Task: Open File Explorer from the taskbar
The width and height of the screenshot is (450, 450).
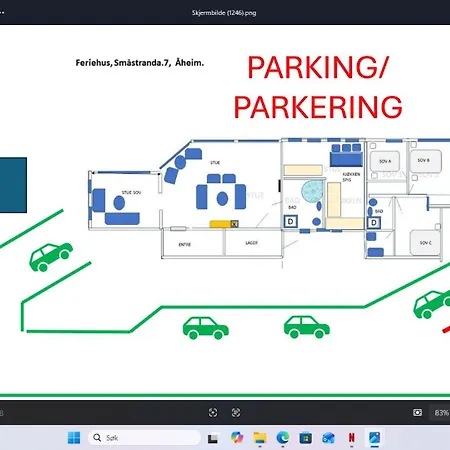Action: pos(260,438)
